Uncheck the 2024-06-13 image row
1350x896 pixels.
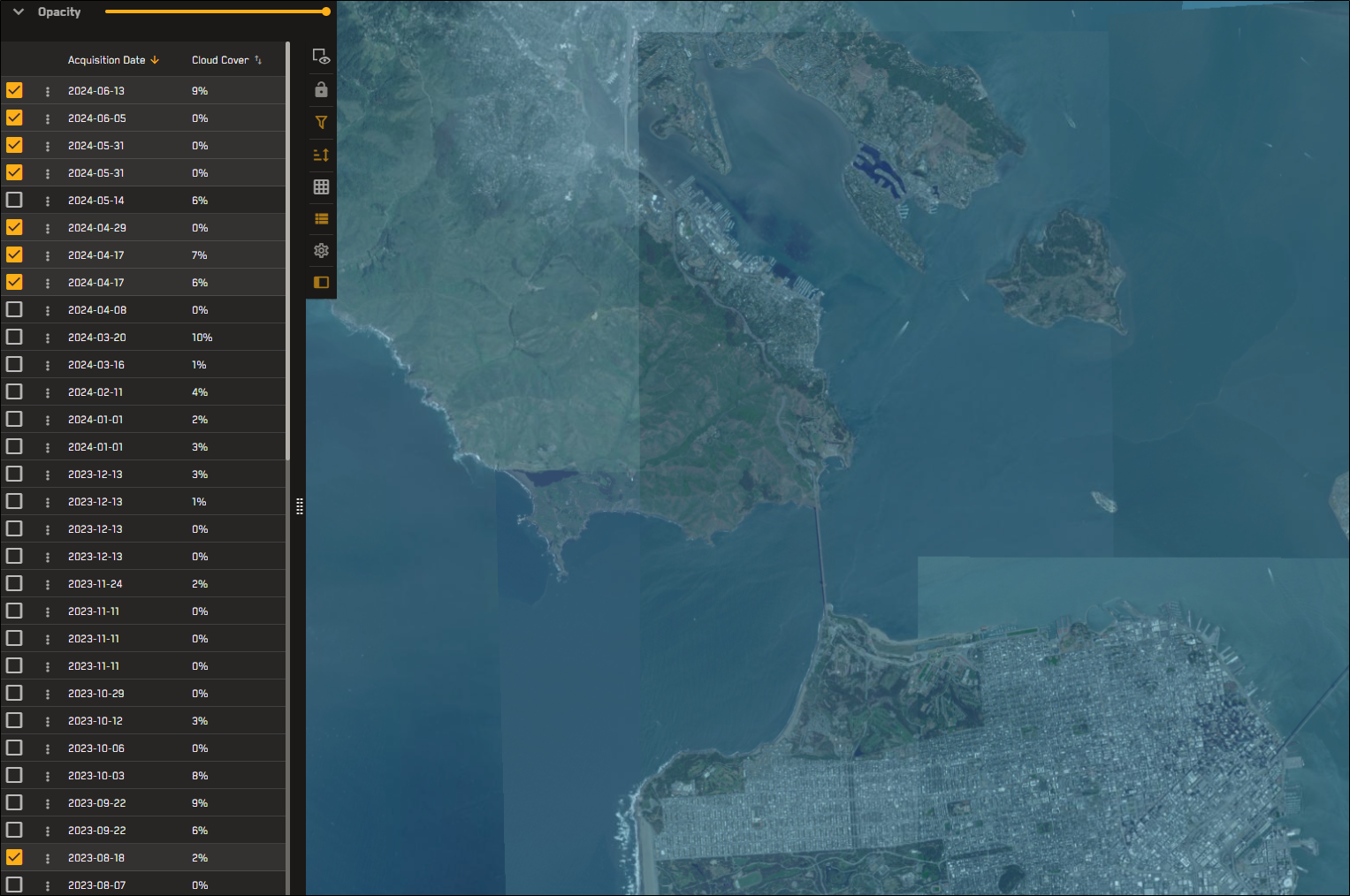(x=14, y=90)
